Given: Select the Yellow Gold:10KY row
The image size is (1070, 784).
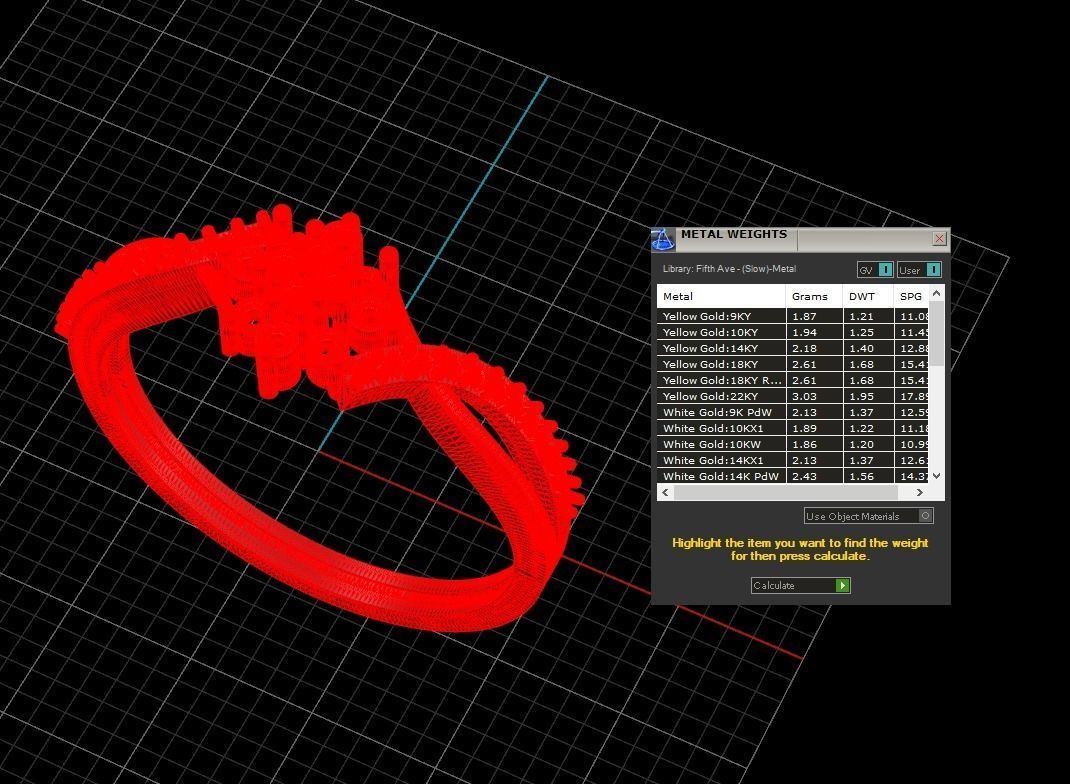Looking at the screenshot, I should coord(793,332).
